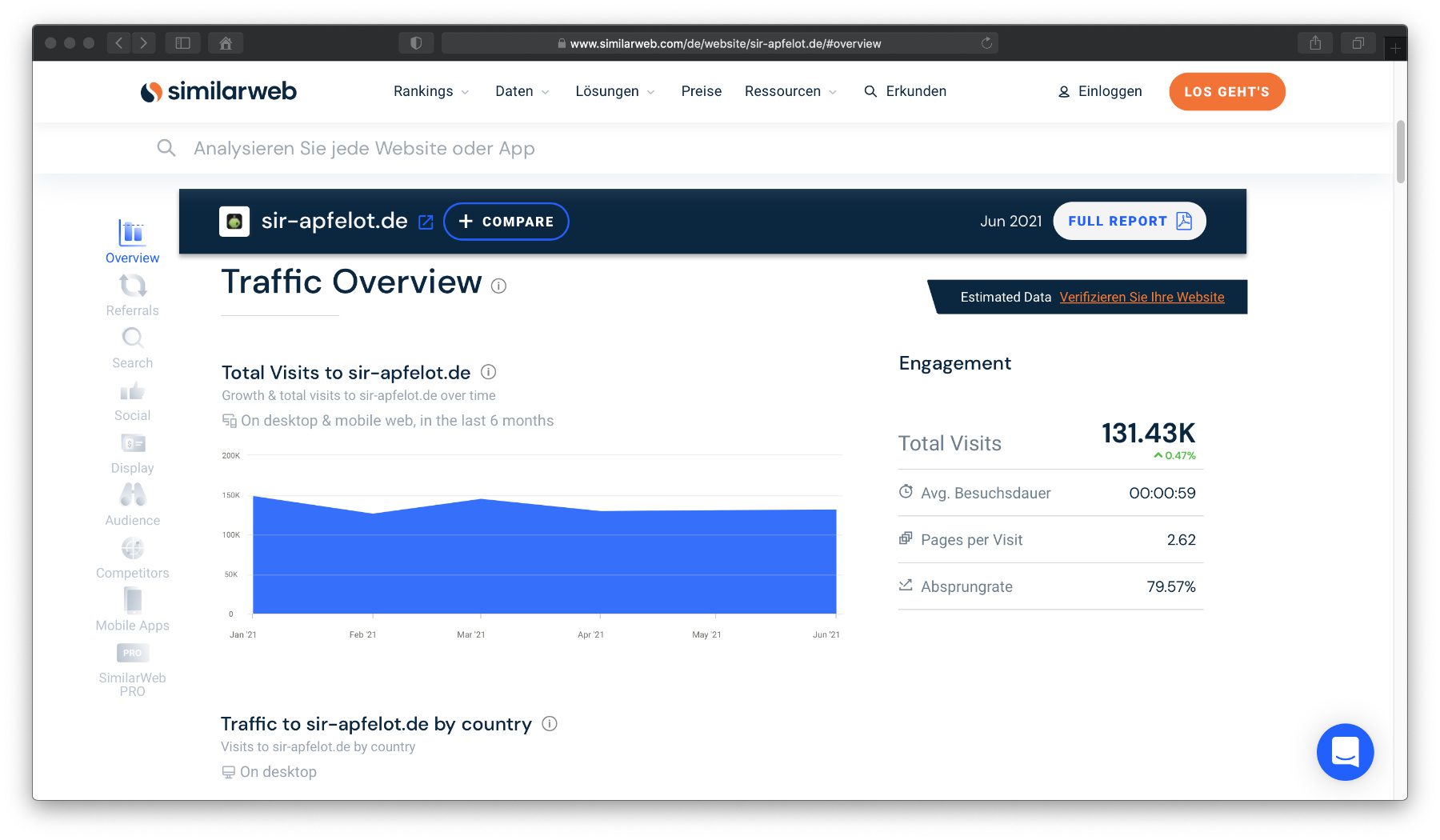The width and height of the screenshot is (1440, 840).
Task: Open the Ressourcen navigation menu
Action: click(x=790, y=91)
